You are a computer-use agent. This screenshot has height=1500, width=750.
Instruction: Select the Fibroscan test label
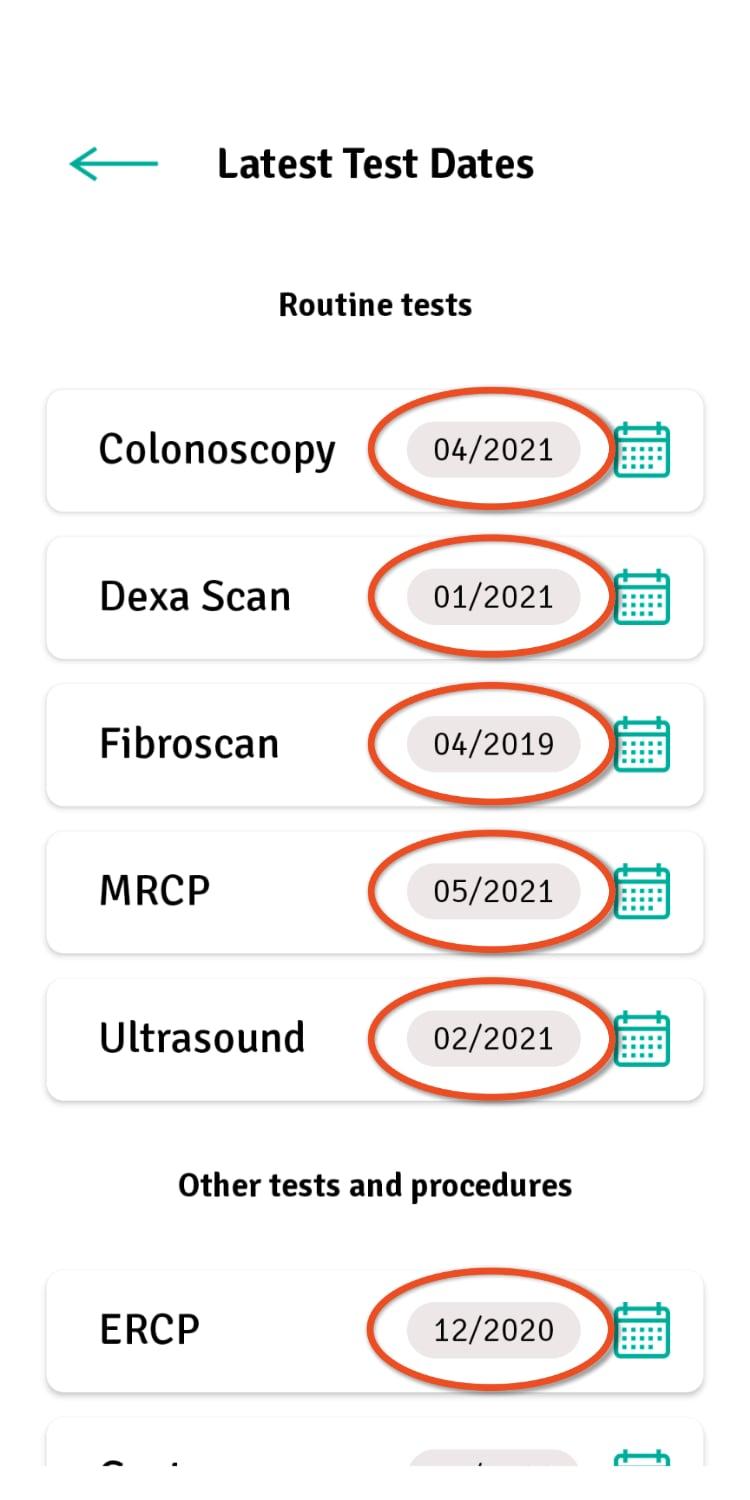(189, 744)
